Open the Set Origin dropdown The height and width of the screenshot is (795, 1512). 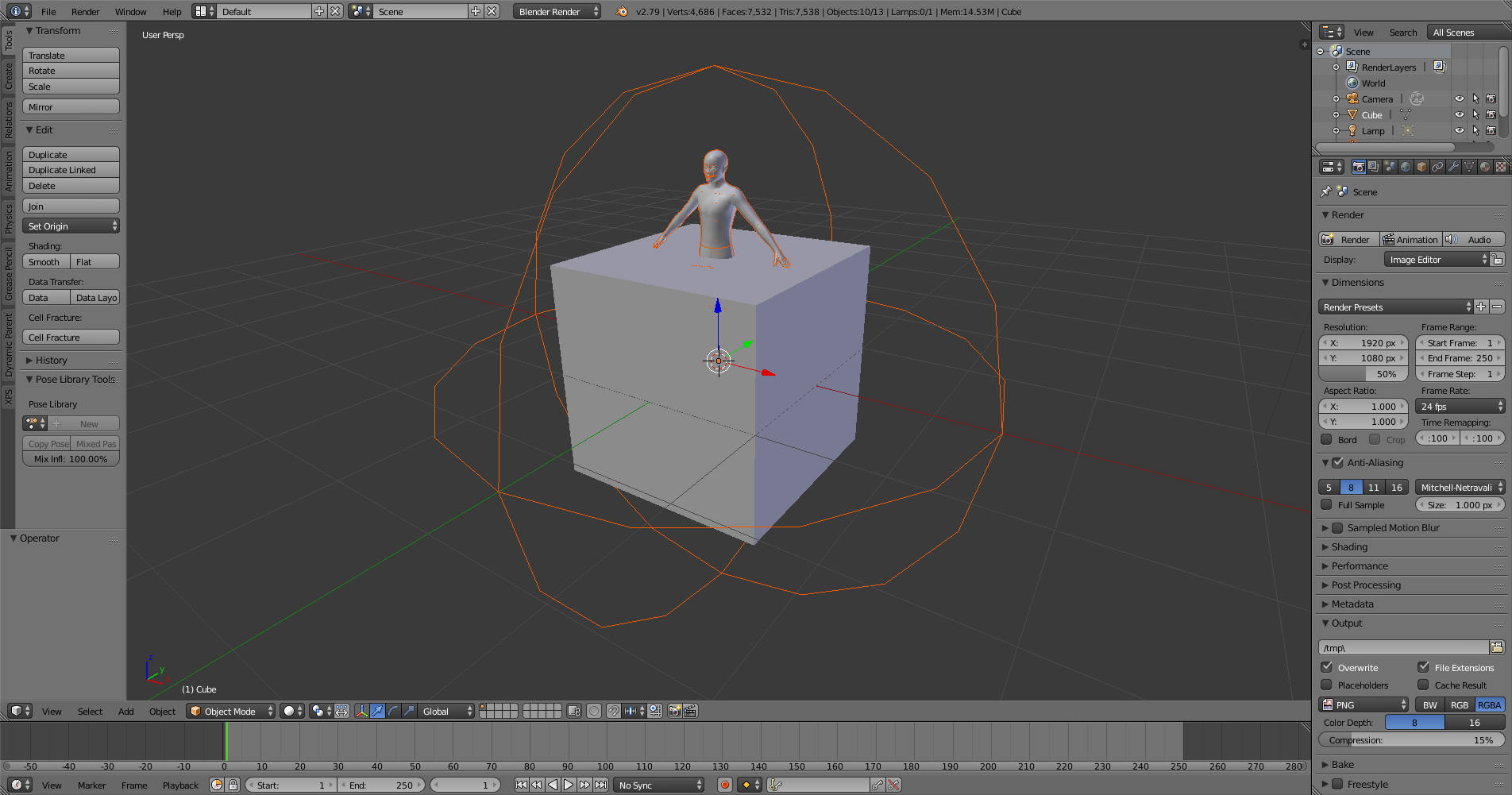(71, 226)
